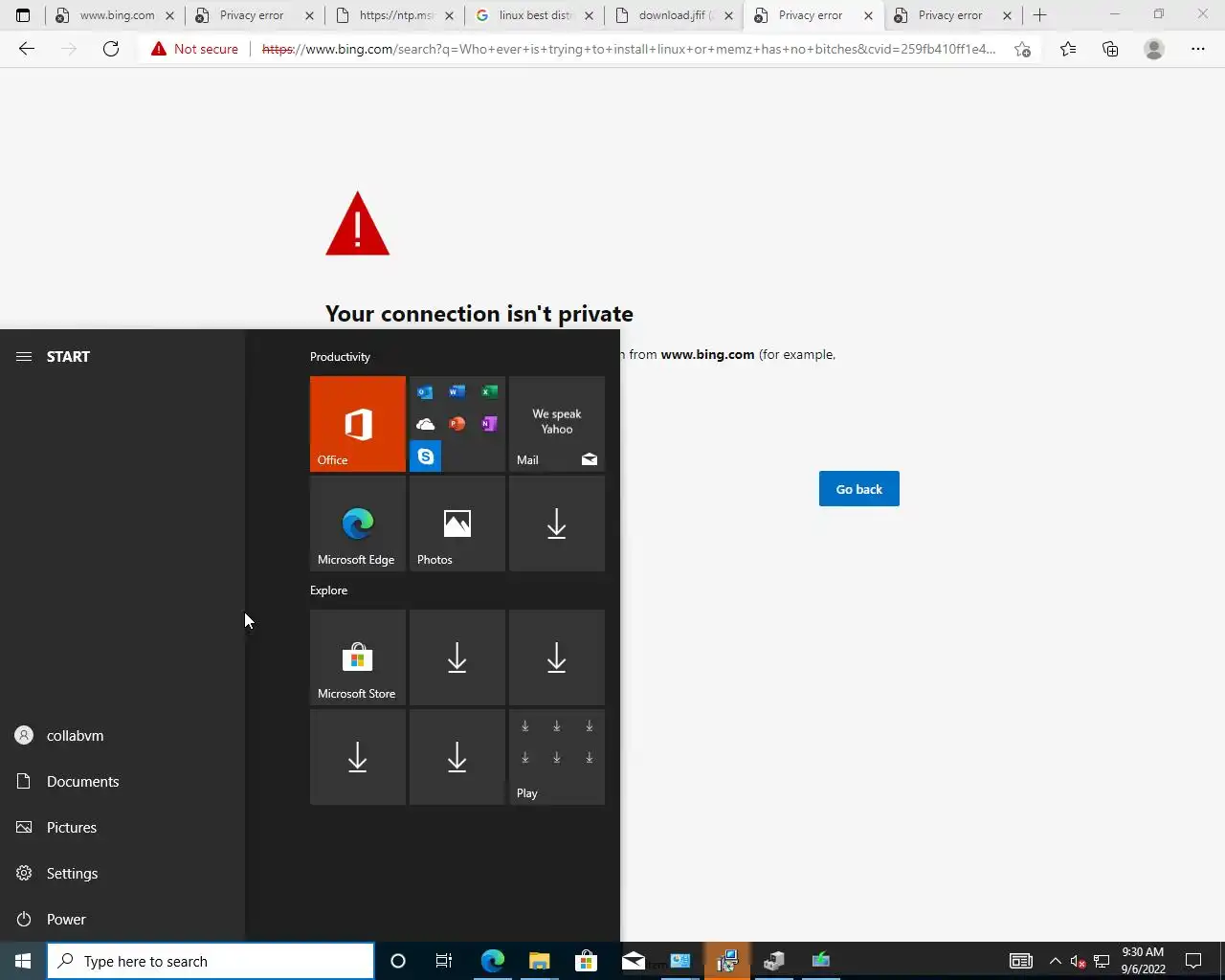Go back to previous page in Edge
The height and width of the screenshot is (980, 1225).
pyautogui.click(x=27, y=49)
